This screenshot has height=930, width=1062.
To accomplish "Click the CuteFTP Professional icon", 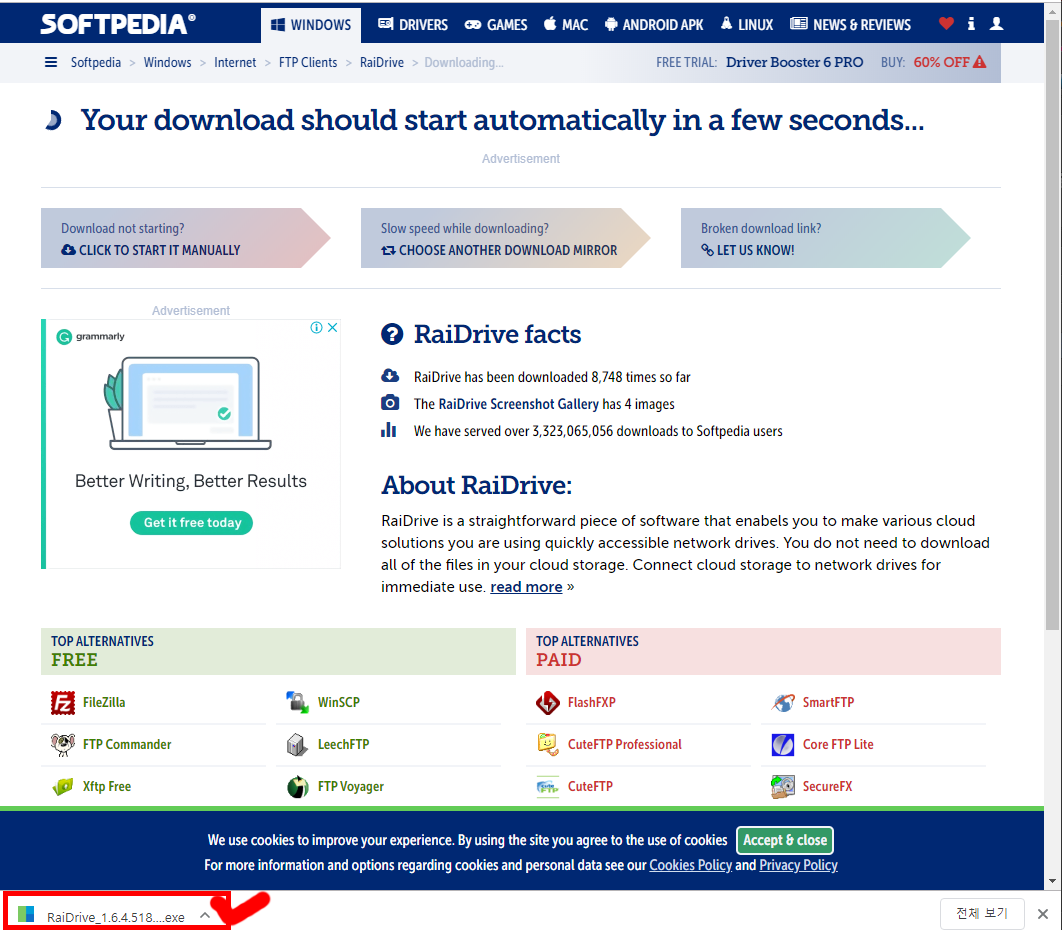I will click(547, 744).
